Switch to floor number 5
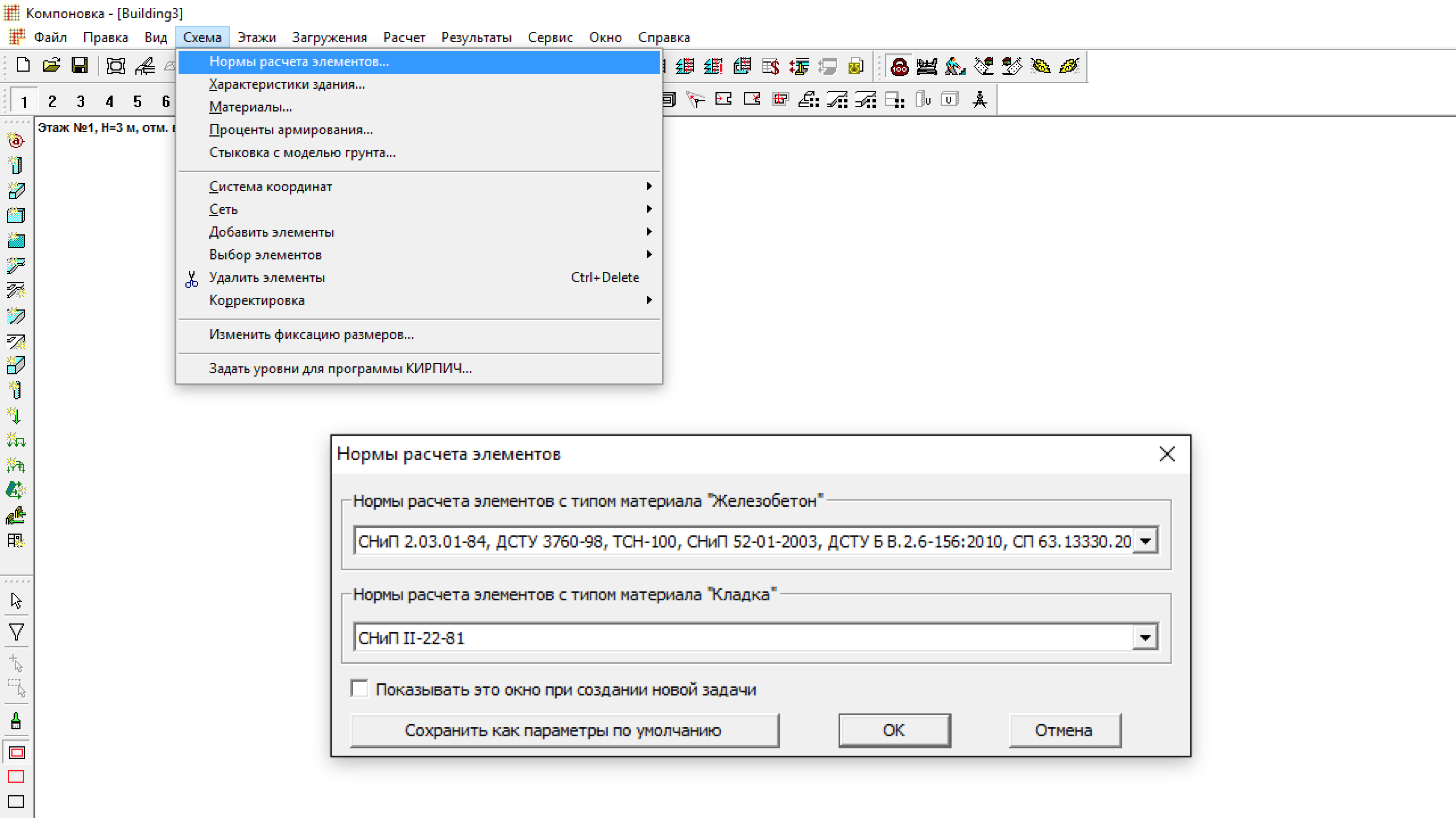 click(137, 102)
